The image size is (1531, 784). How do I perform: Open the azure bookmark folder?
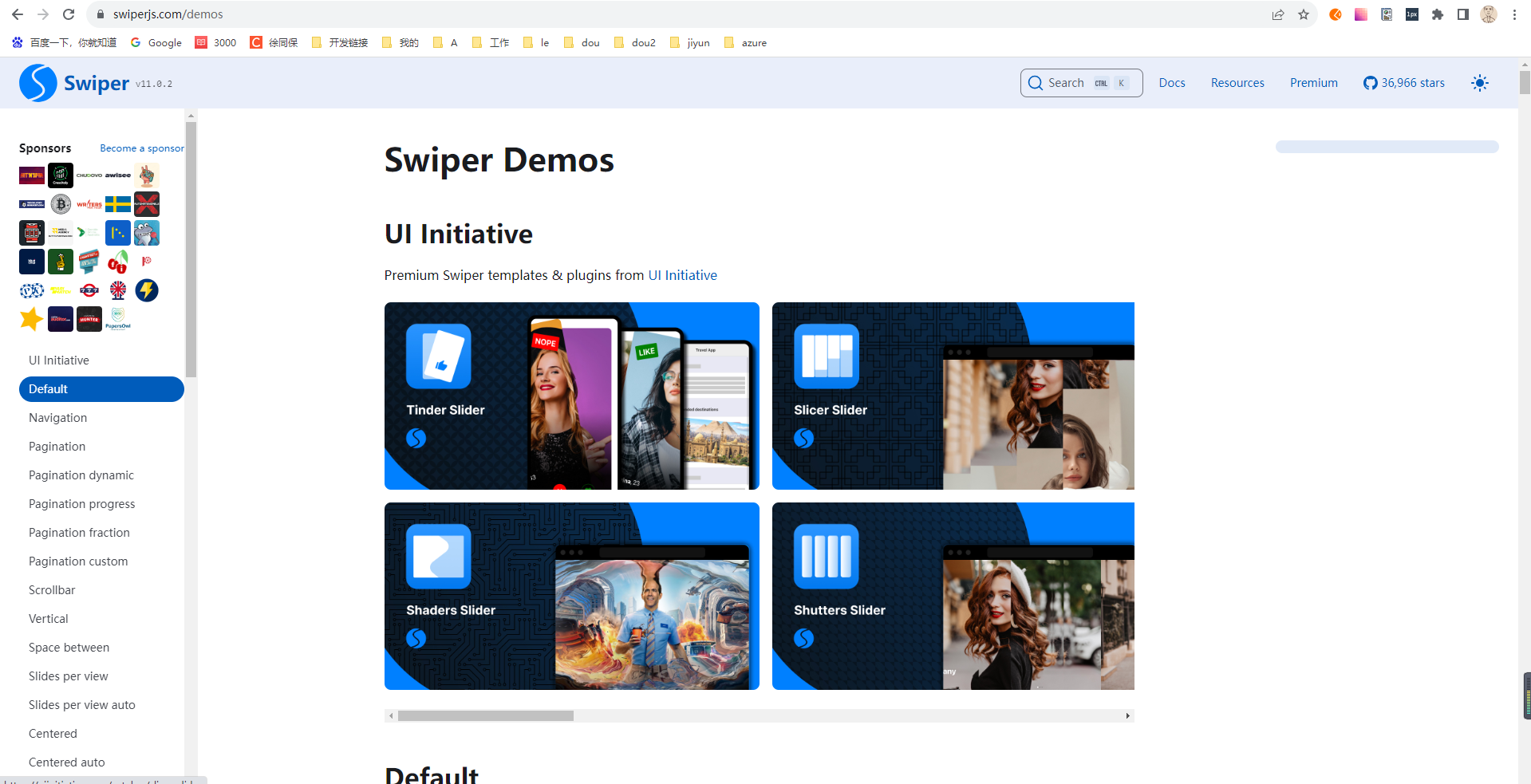(745, 43)
